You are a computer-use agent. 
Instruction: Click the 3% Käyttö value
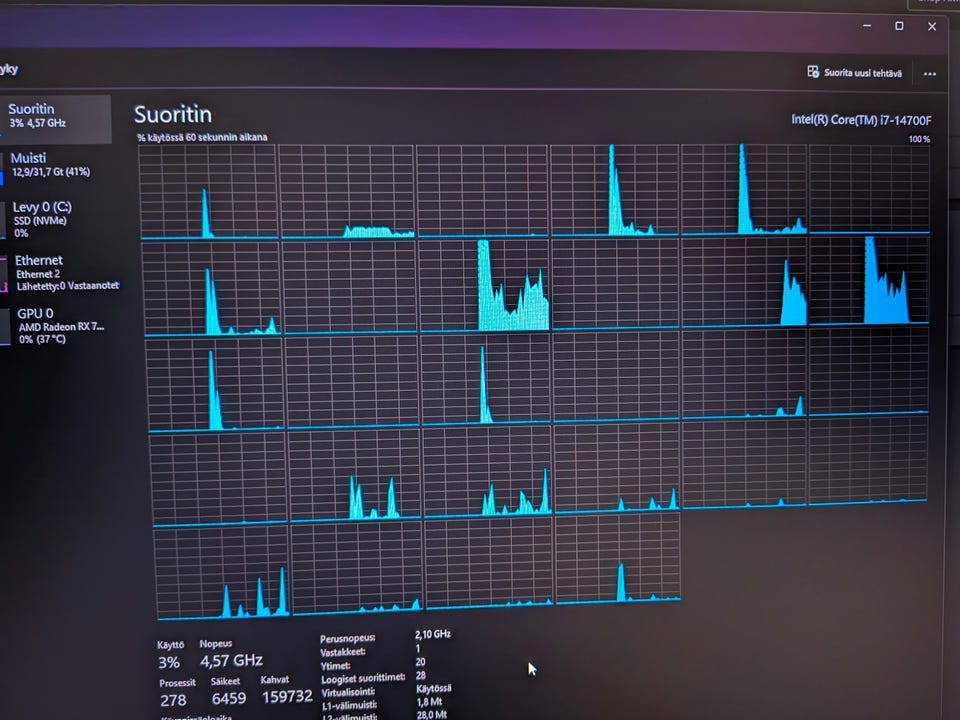(168, 662)
